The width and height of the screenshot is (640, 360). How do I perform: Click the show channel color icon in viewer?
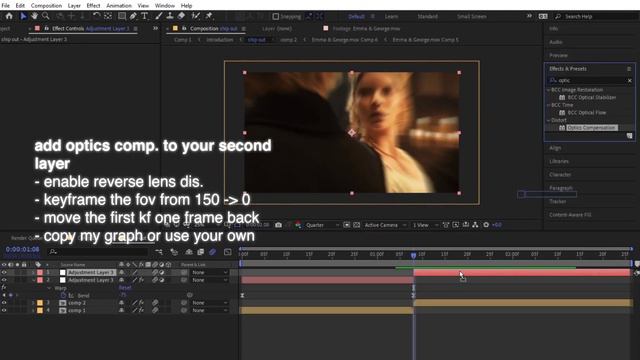[298, 225]
